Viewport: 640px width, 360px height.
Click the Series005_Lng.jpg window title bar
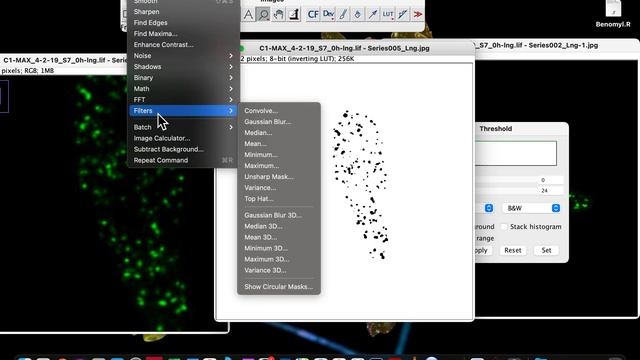[x=344, y=48]
